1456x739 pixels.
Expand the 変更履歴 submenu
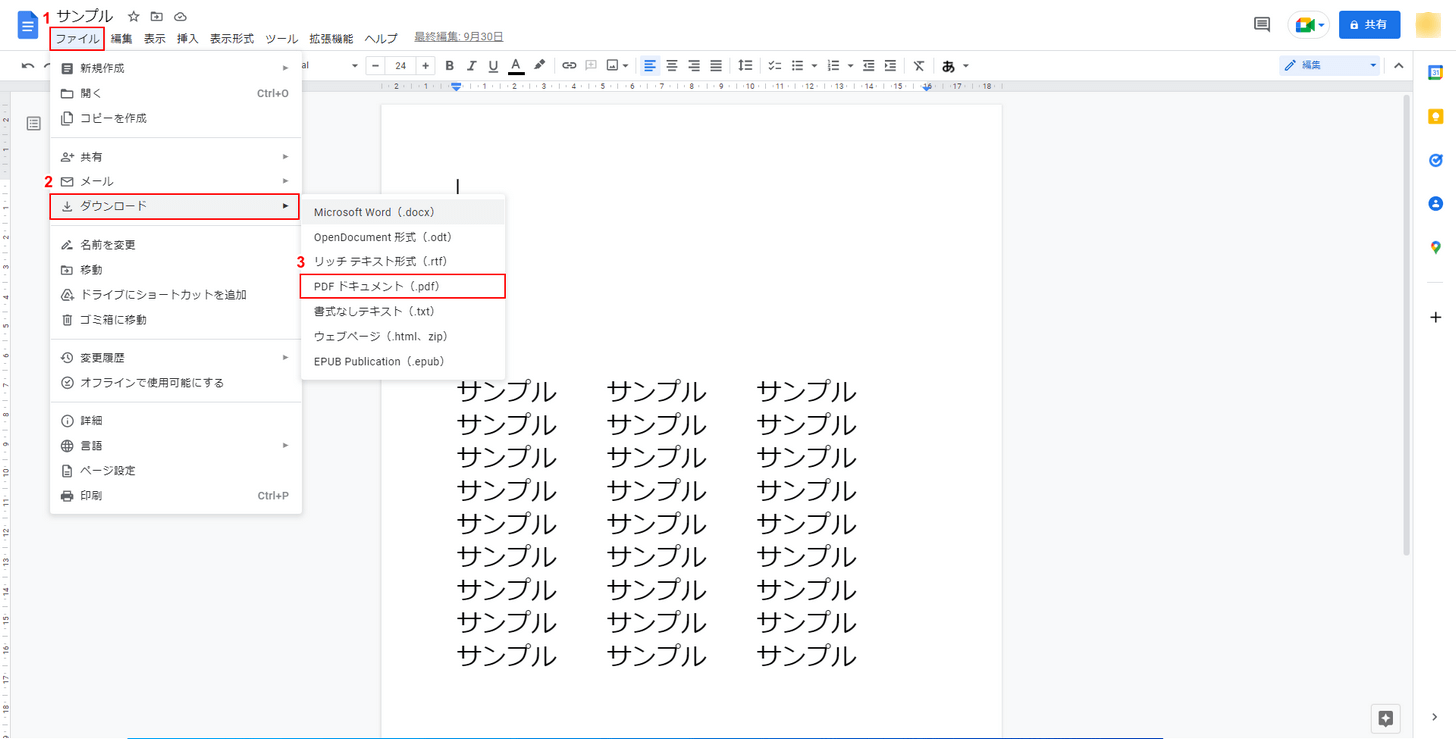click(176, 358)
